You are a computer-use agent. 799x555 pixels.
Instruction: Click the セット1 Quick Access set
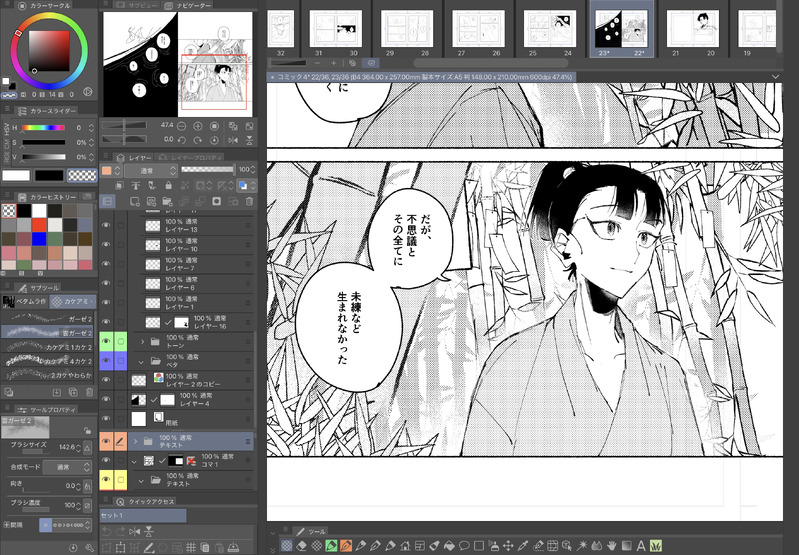(x=143, y=515)
